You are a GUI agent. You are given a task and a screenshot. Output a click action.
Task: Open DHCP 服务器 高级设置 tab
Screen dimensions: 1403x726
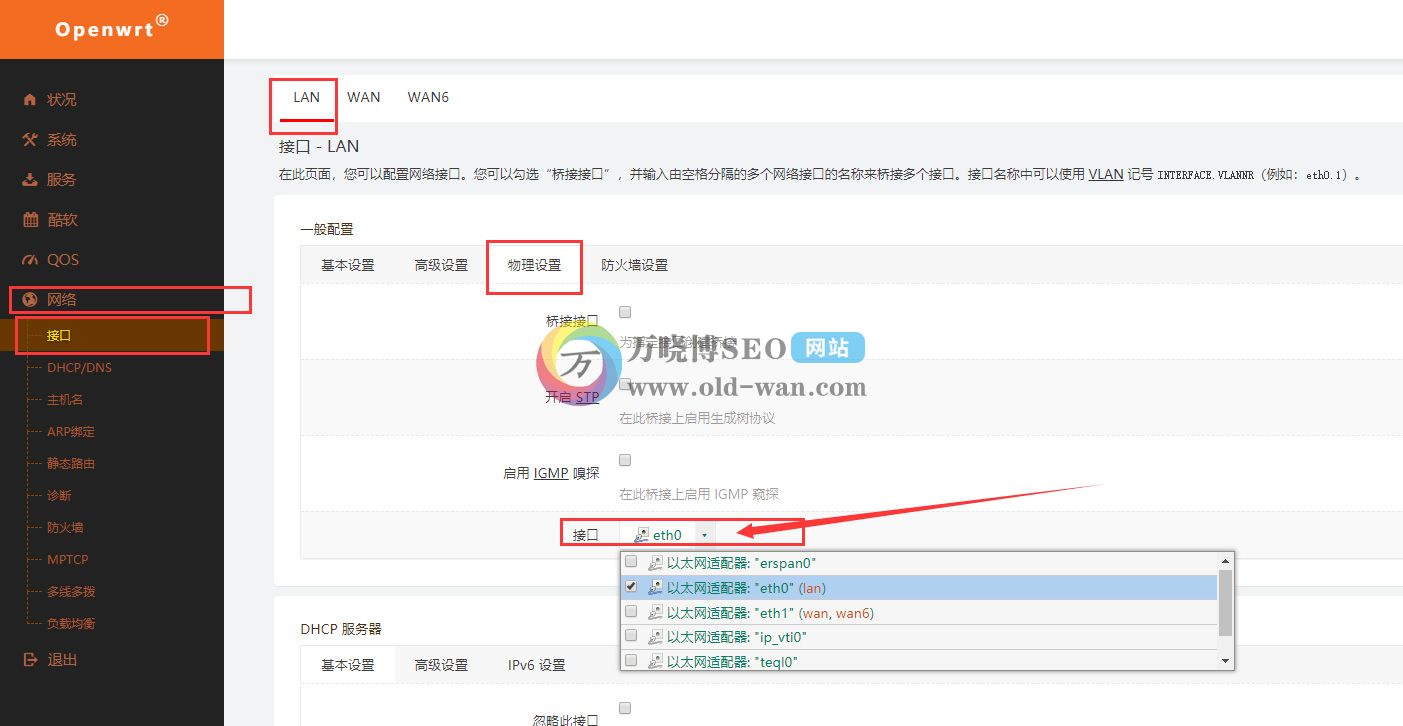(x=441, y=665)
